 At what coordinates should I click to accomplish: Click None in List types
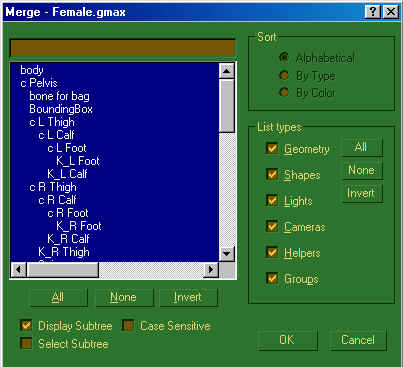(362, 170)
